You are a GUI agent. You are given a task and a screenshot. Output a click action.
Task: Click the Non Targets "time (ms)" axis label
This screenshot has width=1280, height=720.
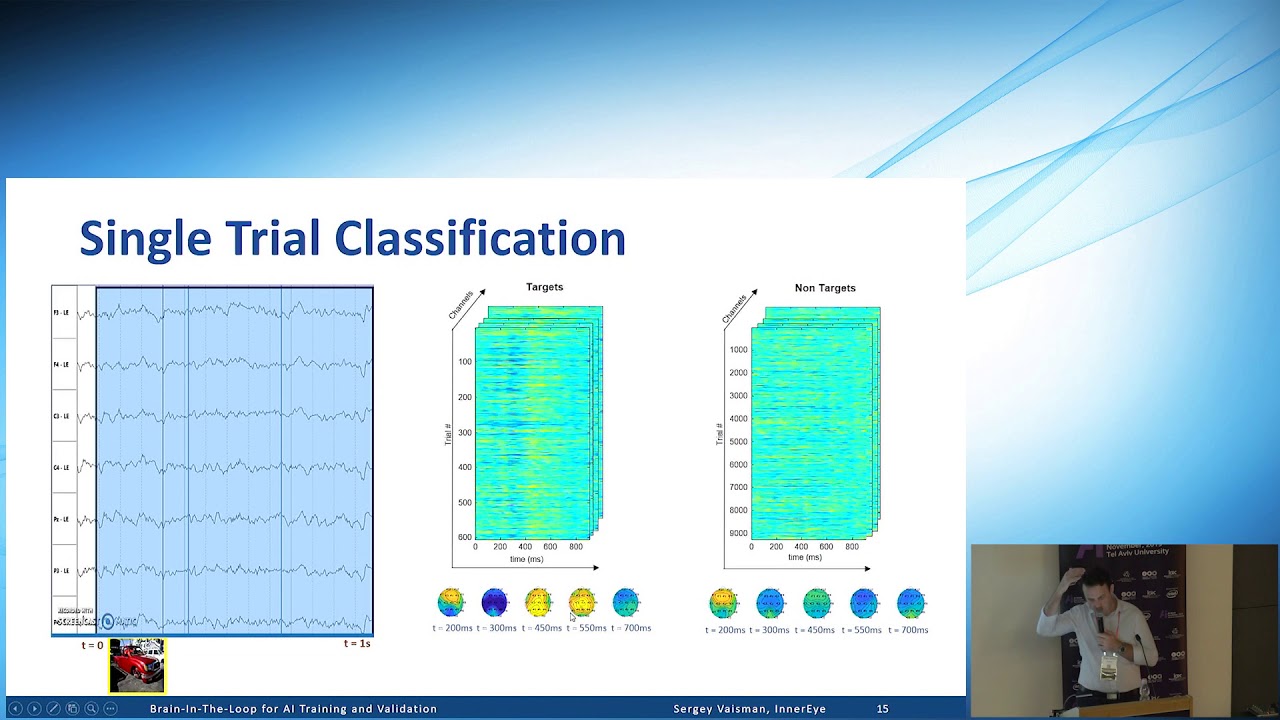pos(804,557)
